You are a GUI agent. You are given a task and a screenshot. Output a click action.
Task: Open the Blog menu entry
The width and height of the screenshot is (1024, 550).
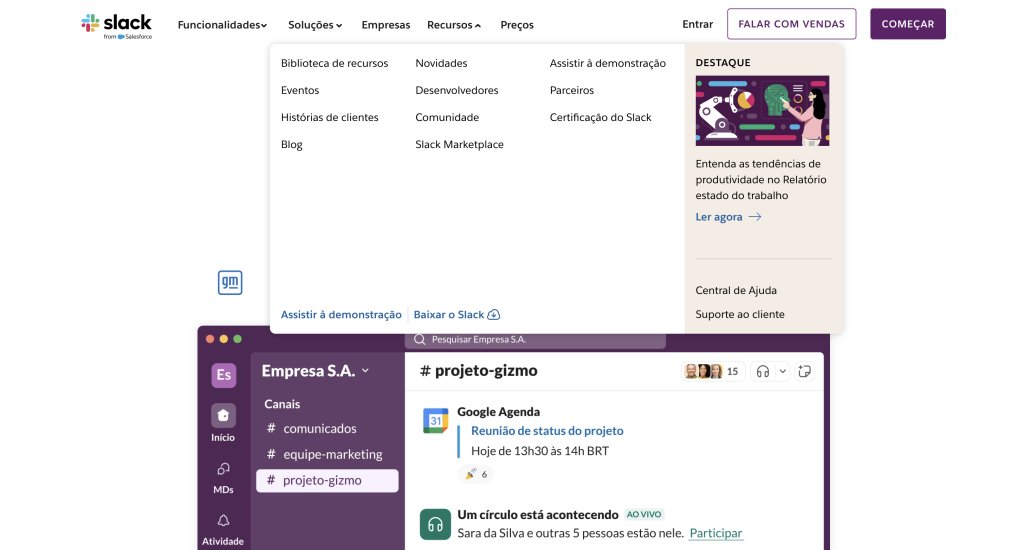pyautogui.click(x=292, y=144)
